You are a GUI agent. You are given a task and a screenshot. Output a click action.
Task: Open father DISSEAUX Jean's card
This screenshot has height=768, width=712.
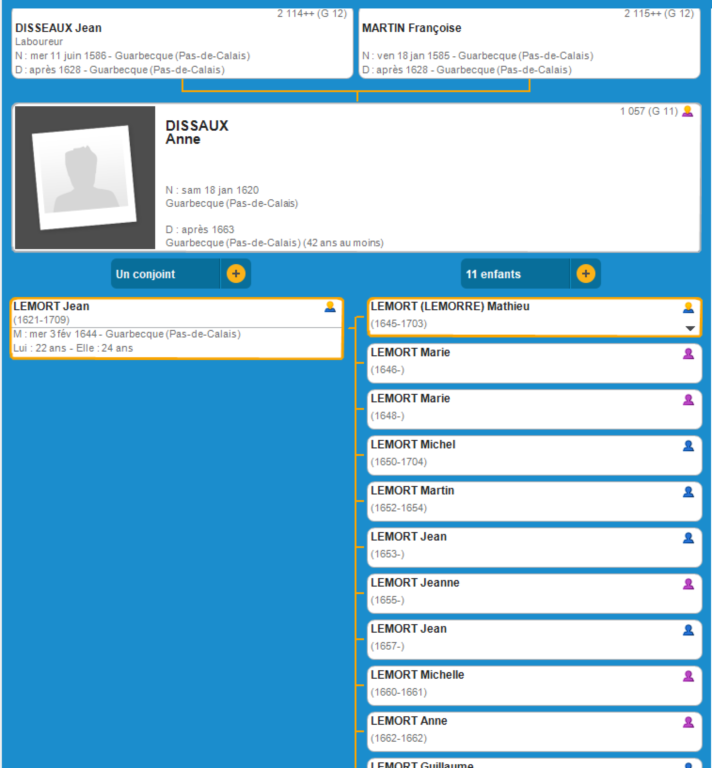[x=182, y=45]
